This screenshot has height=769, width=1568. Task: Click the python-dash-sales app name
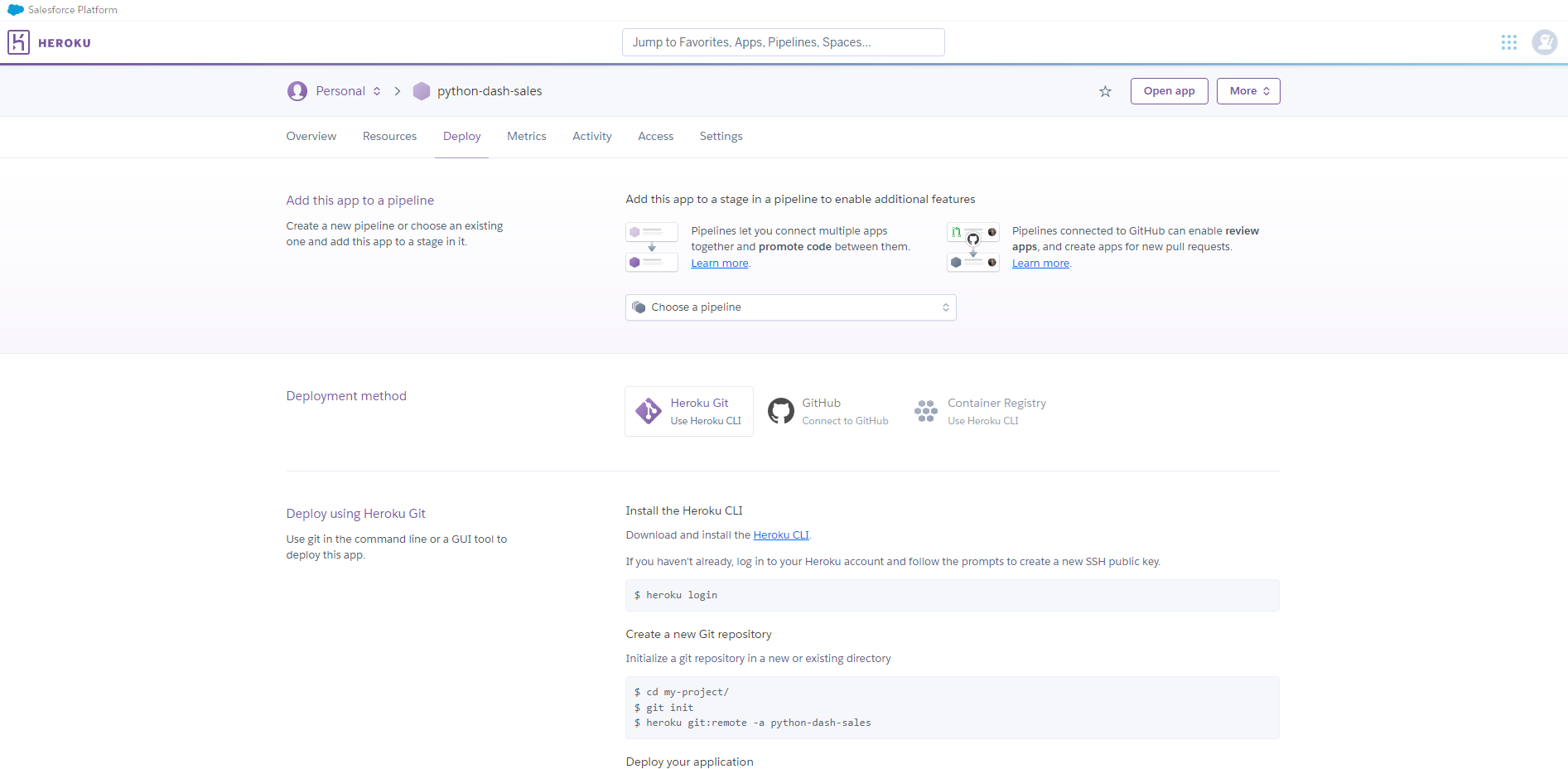pyautogui.click(x=490, y=91)
